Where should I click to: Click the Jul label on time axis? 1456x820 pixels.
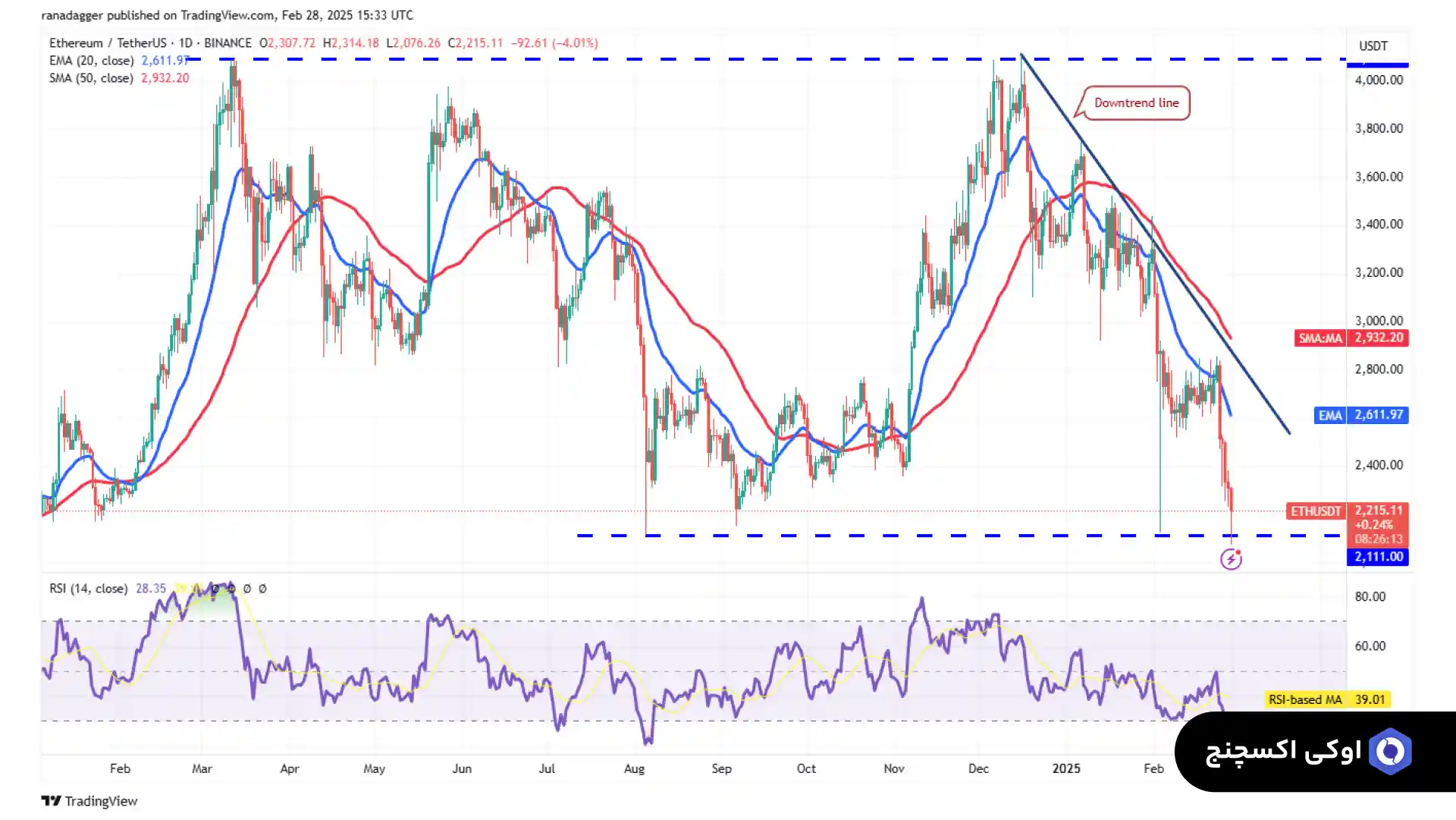547,768
